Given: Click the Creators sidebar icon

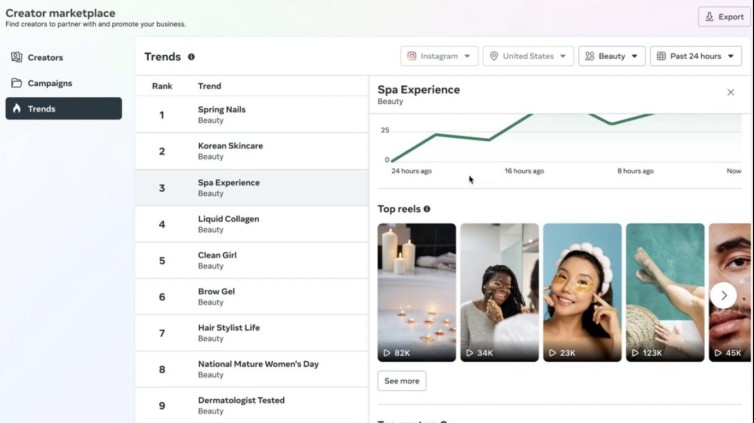Looking at the screenshot, I should (17, 57).
